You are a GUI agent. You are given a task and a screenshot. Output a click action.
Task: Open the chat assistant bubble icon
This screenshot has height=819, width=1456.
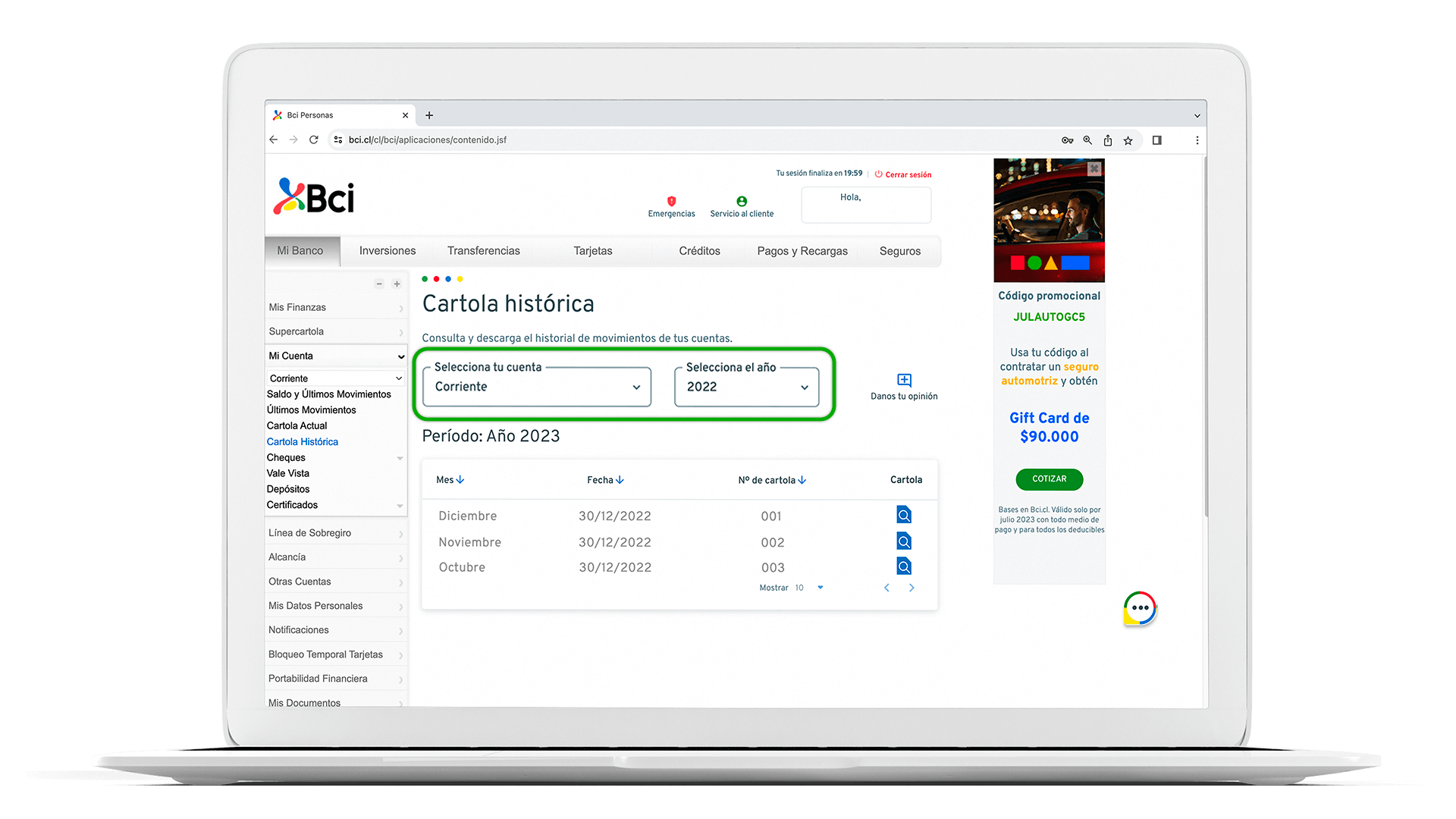click(1140, 608)
